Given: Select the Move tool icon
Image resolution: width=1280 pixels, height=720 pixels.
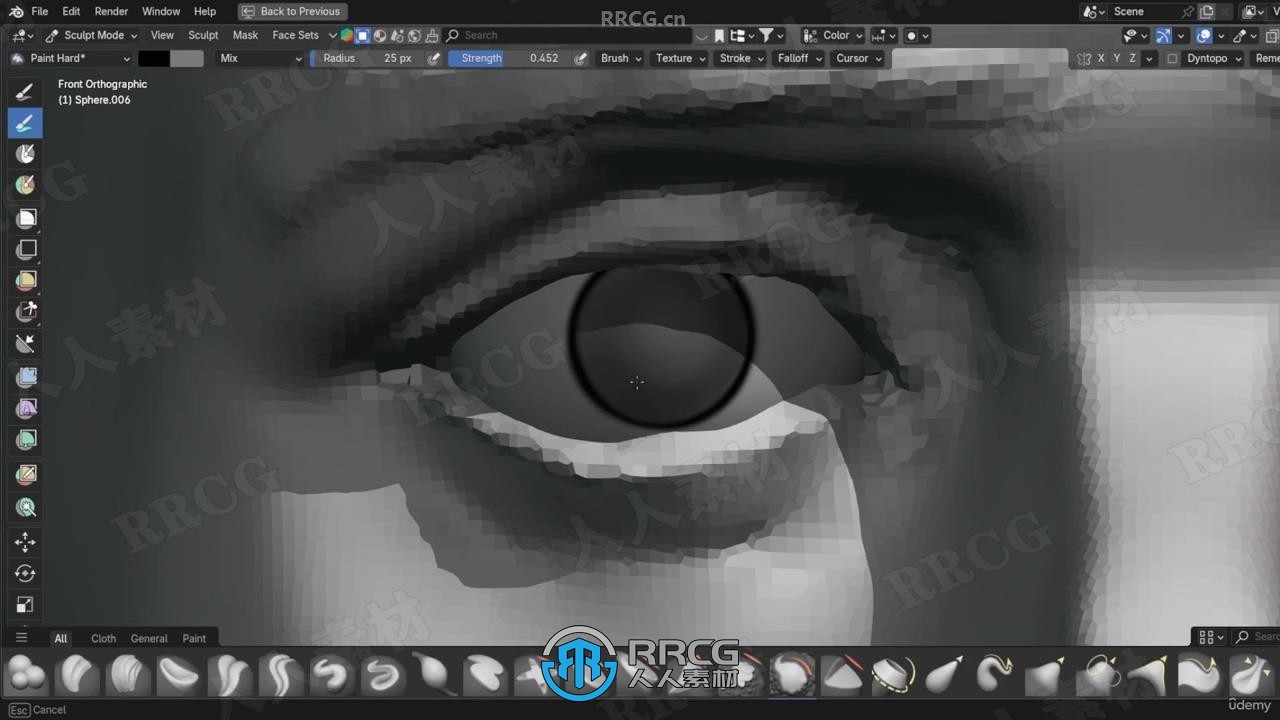Looking at the screenshot, I should 25,541.
